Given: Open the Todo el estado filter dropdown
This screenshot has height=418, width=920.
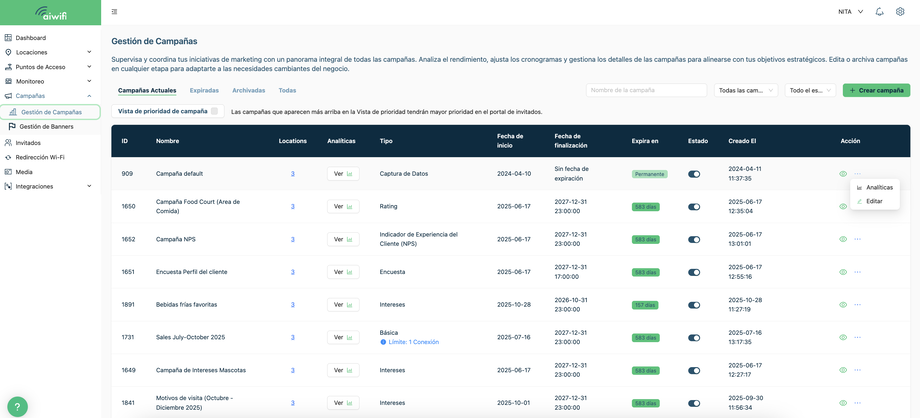Looking at the screenshot, I should point(810,90).
